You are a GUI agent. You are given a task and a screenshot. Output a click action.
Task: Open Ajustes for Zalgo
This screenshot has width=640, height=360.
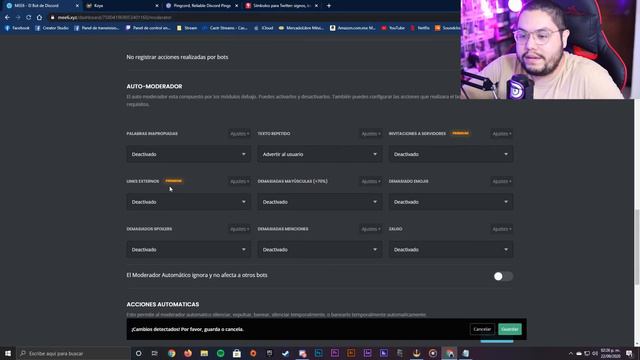coord(502,229)
